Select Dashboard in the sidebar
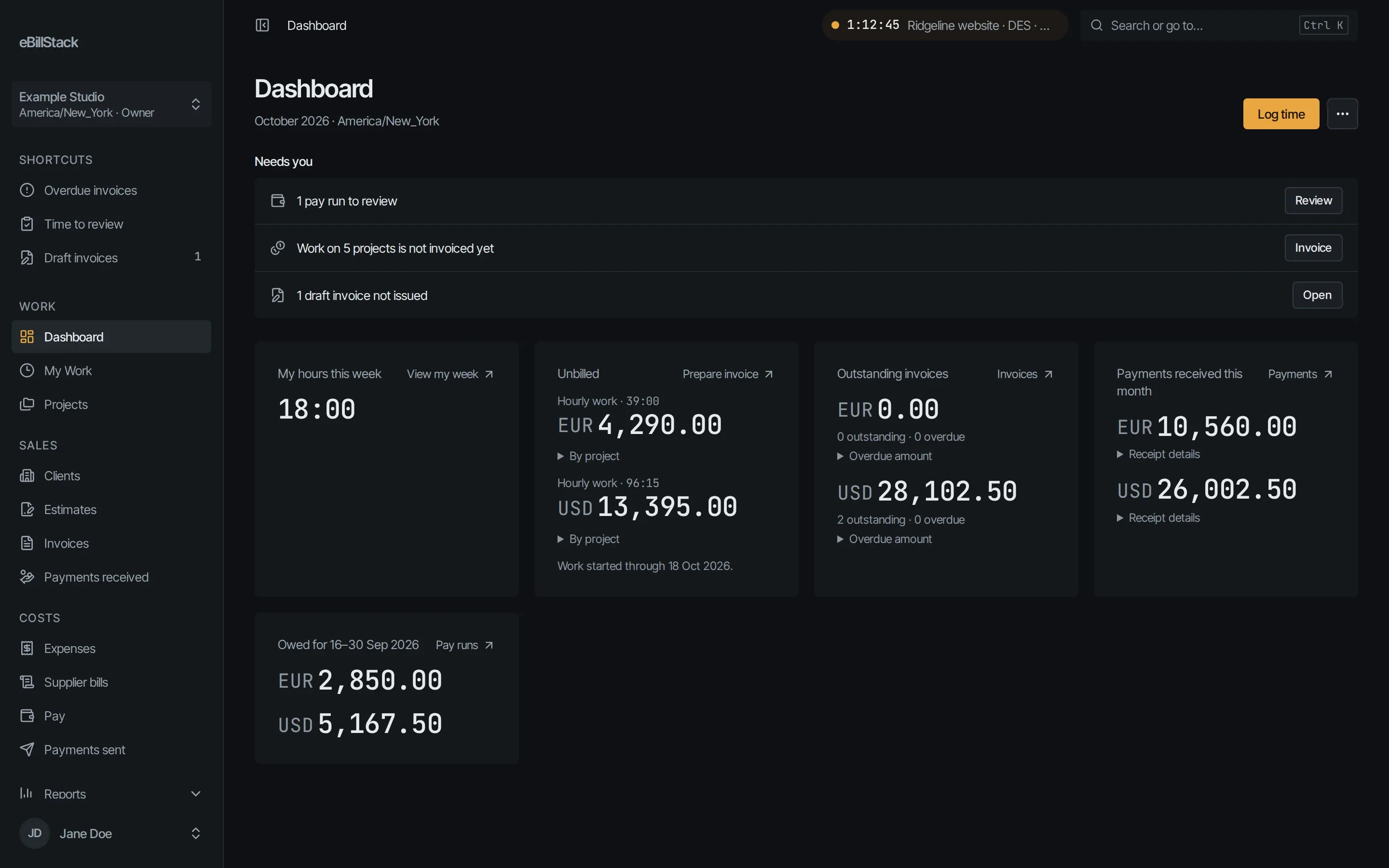The height and width of the screenshot is (868, 1389). pos(111,337)
